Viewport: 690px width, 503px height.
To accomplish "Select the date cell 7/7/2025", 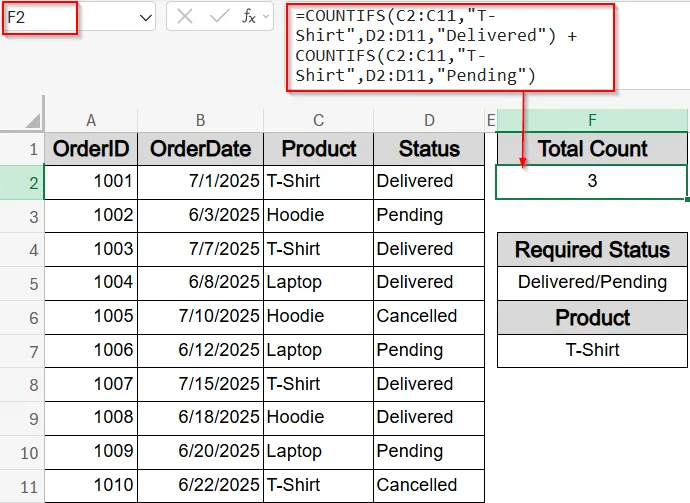I will pyautogui.click(x=201, y=250).
